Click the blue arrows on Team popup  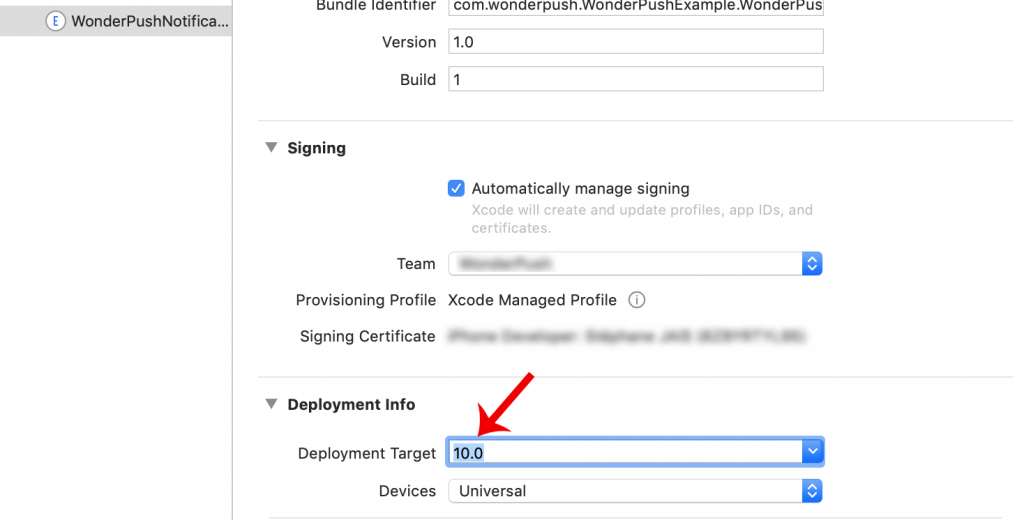812,264
